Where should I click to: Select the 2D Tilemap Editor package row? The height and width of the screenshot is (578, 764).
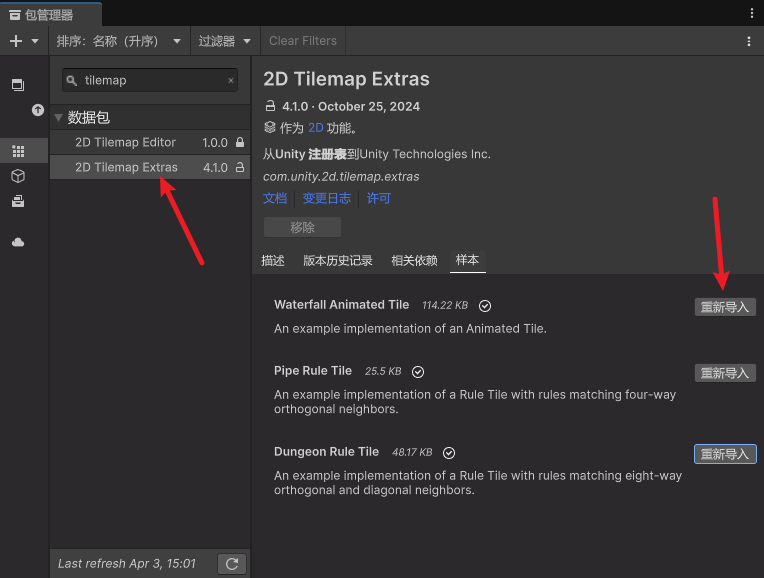pos(150,142)
